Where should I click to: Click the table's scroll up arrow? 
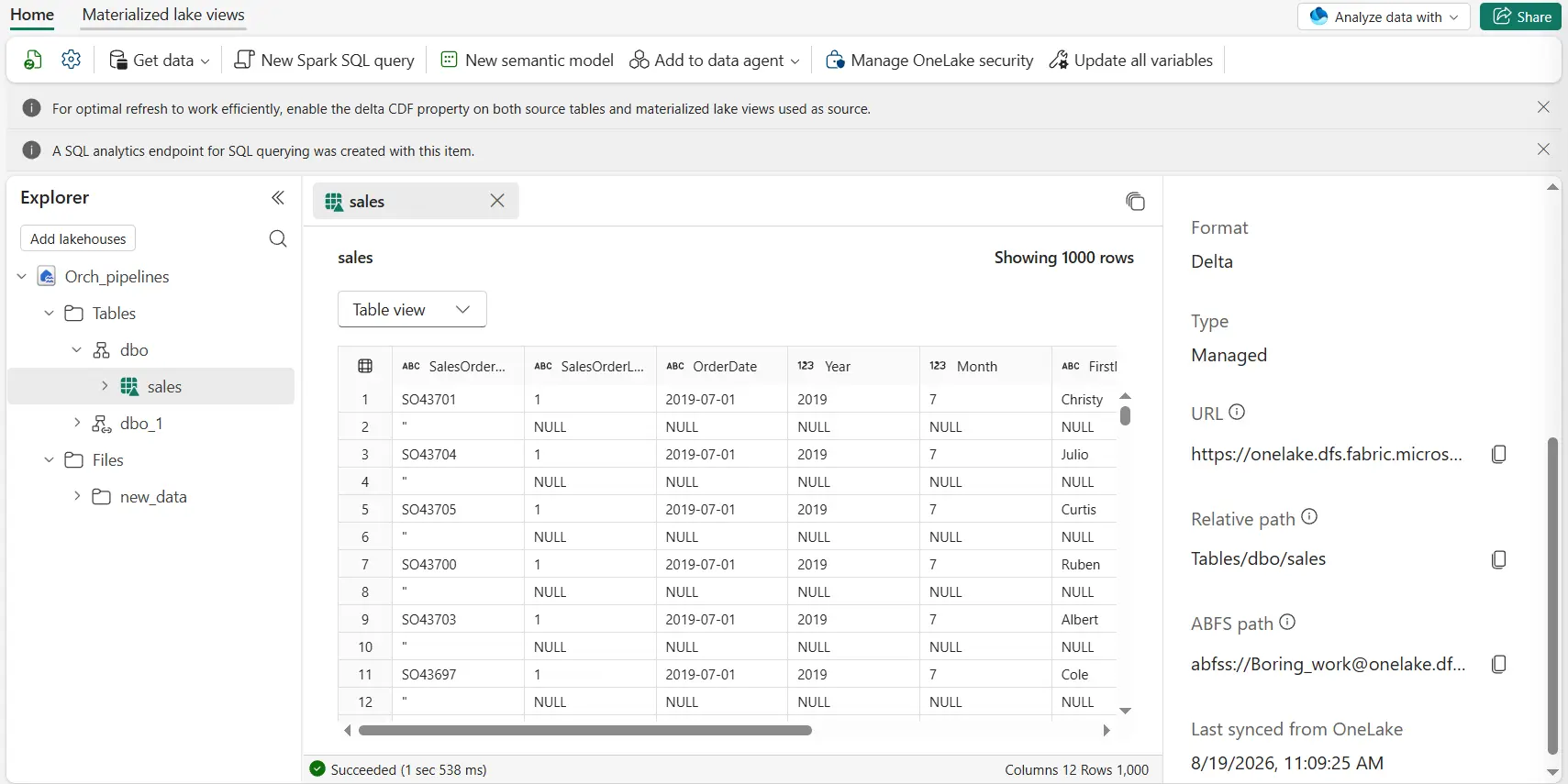1125,395
